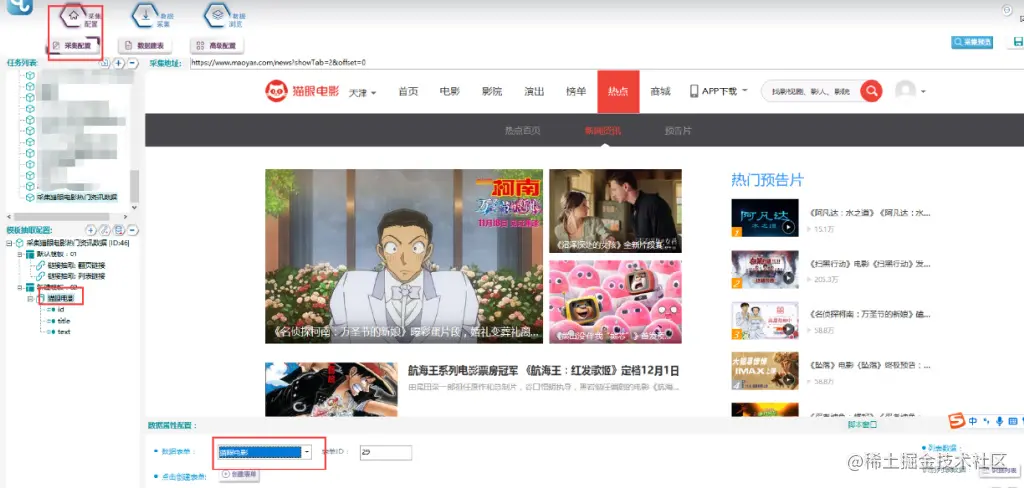
Task: Select the id field node
Action: click(60, 309)
